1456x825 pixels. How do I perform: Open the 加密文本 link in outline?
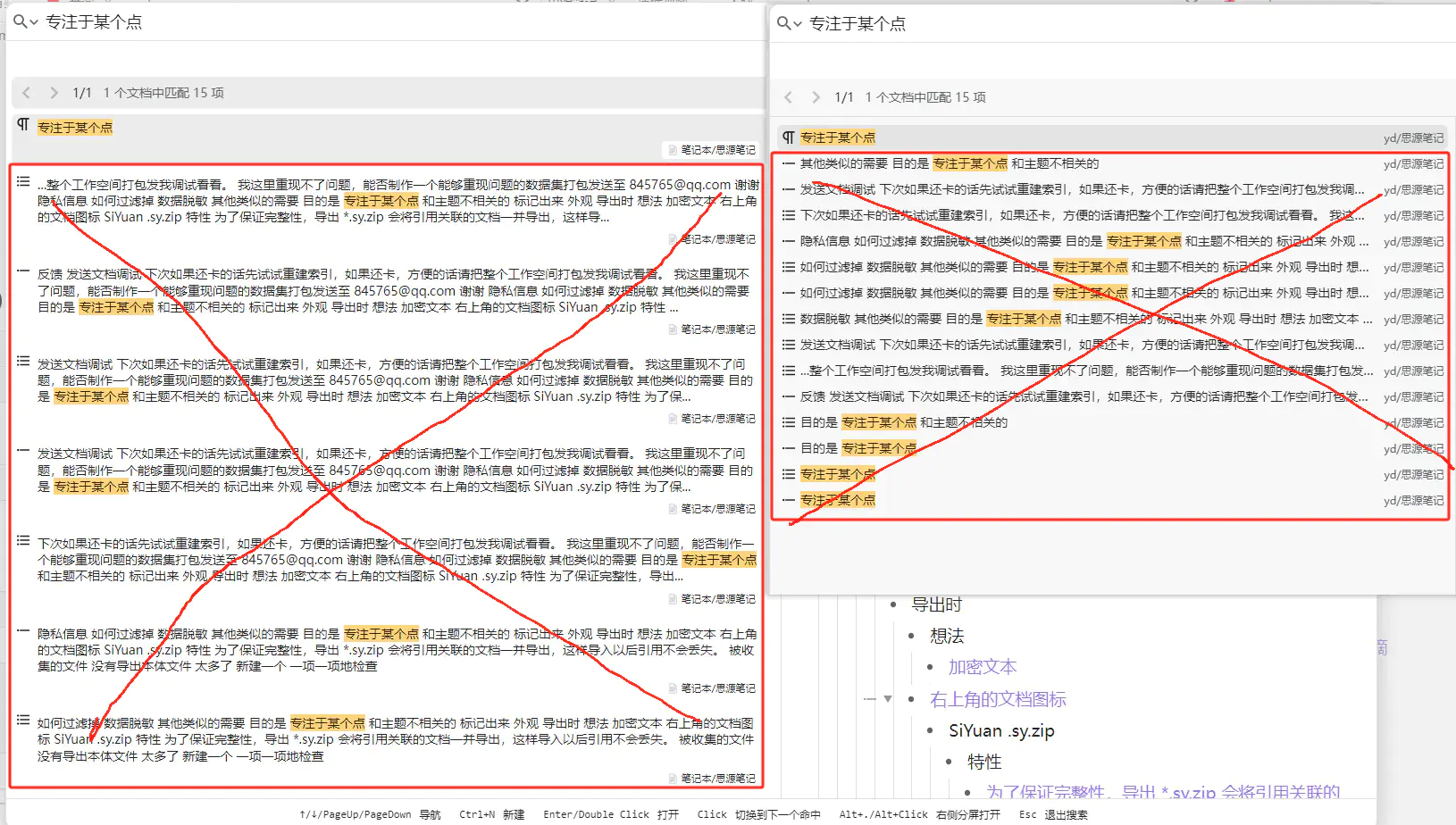pos(982,667)
